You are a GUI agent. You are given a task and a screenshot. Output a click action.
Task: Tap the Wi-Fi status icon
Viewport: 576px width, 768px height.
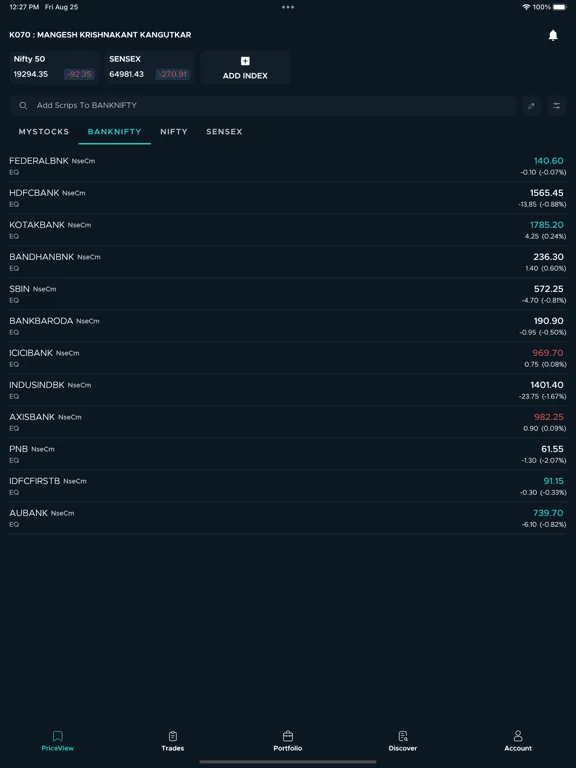coord(527,7)
